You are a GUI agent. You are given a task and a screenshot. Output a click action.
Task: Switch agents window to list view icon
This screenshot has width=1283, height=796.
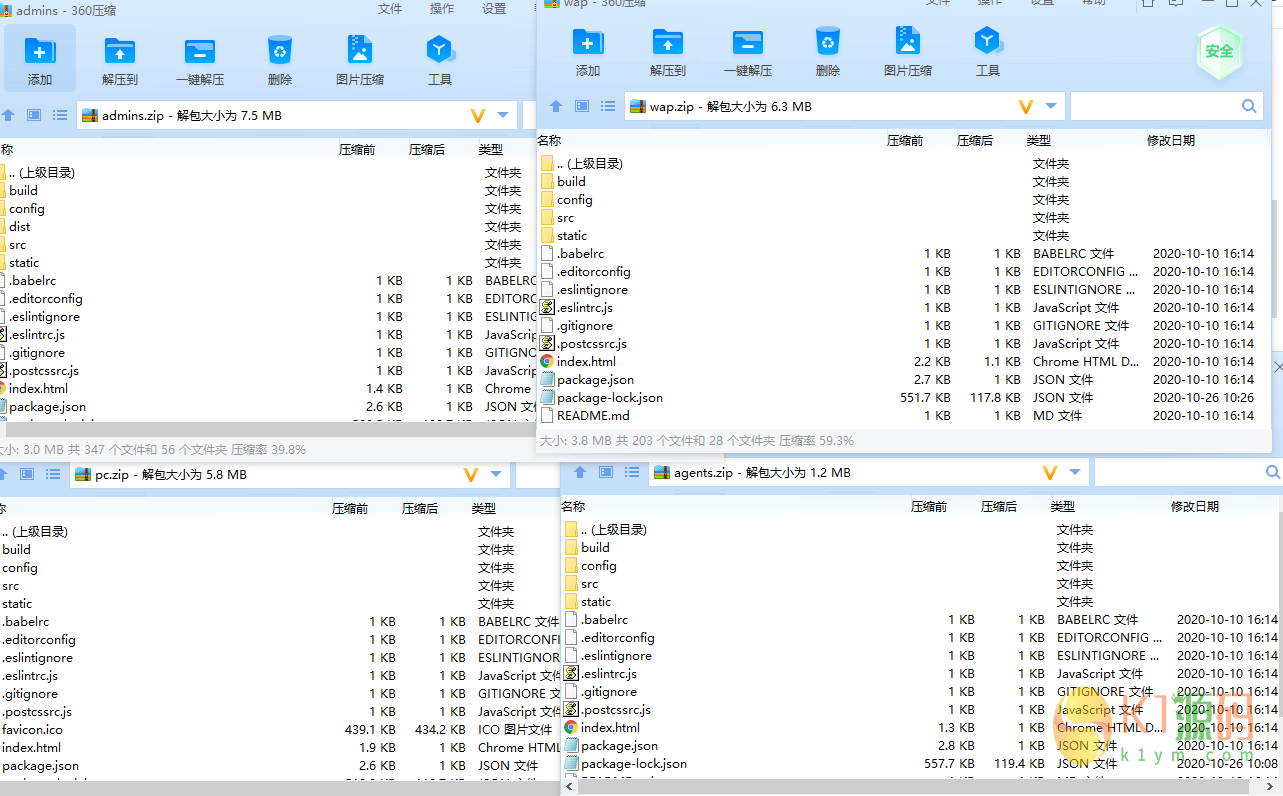(x=632, y=472)
